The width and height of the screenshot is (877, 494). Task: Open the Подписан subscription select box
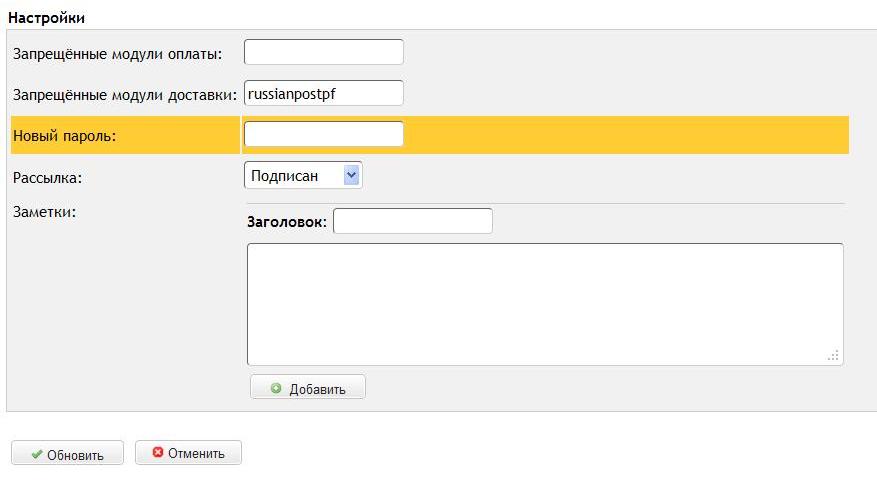295,175
